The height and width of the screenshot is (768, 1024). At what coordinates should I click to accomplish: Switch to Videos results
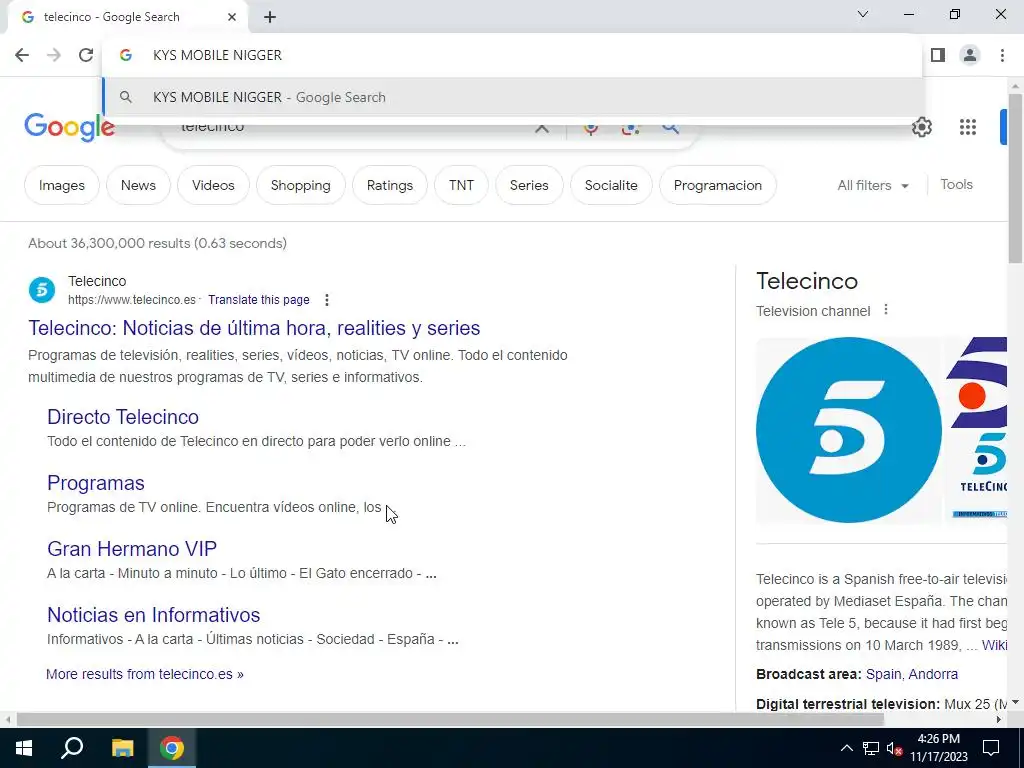pyautogui.click(x=213, y=185)
